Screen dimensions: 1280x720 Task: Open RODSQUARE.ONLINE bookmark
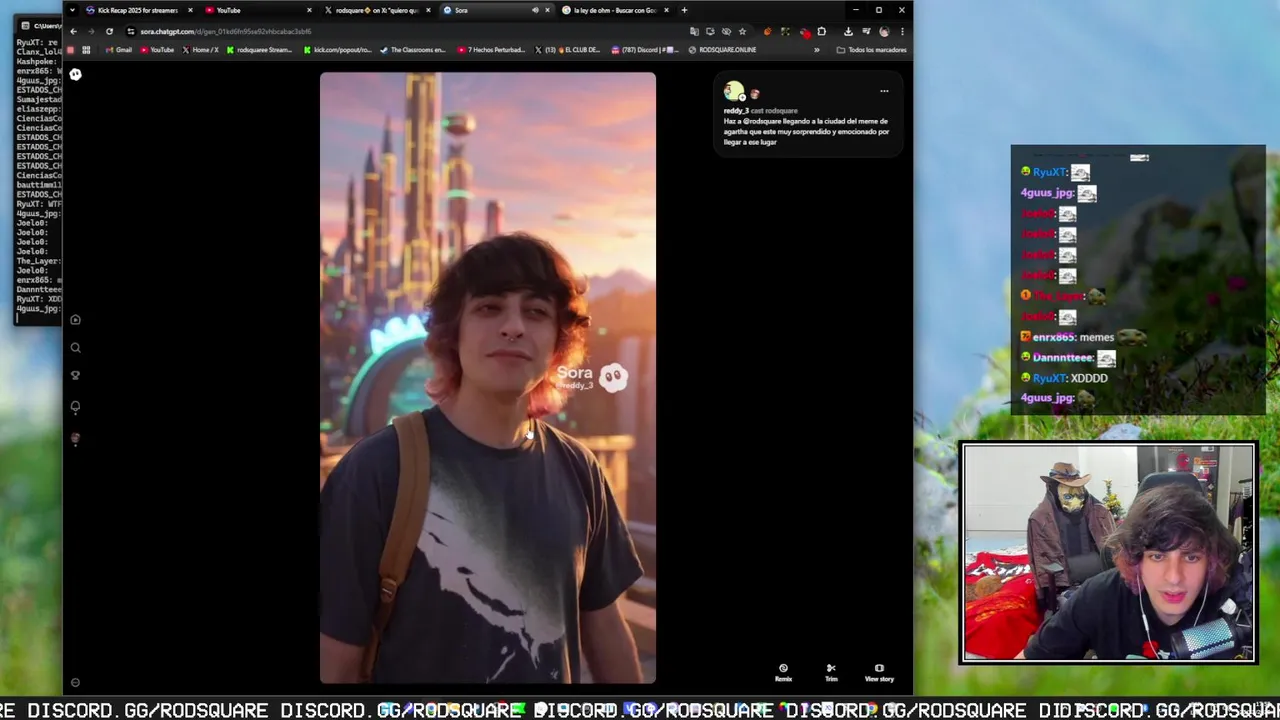click(722, 50)
